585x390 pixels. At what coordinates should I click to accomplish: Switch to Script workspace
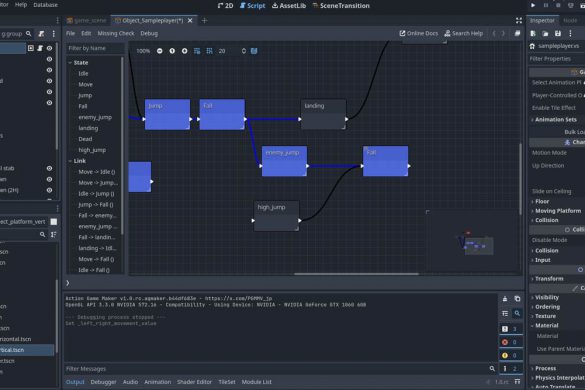[253, 6]
